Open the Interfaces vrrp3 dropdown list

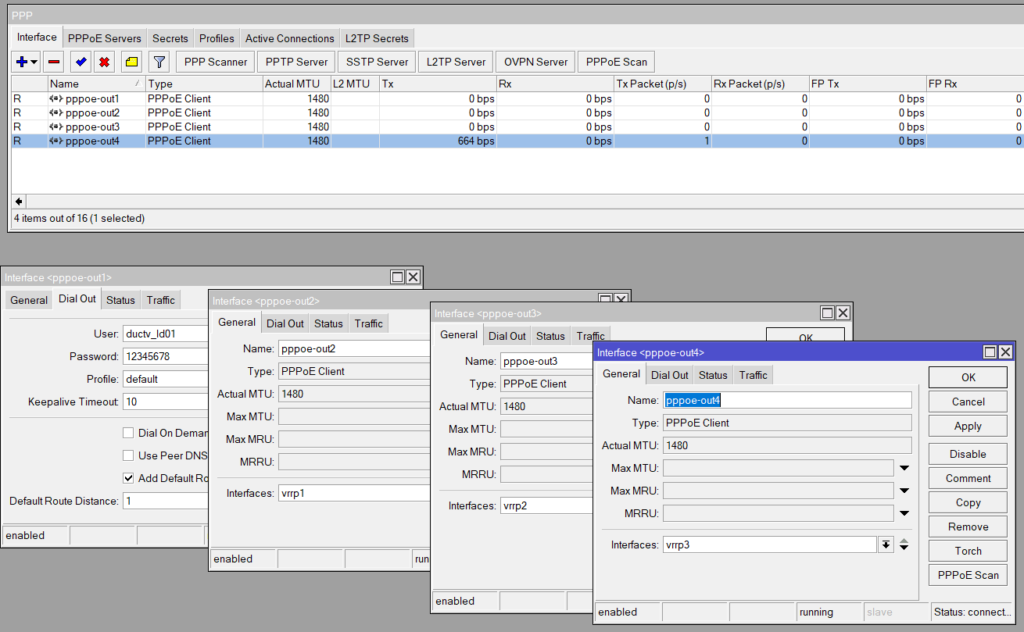(x=885, y=545)
